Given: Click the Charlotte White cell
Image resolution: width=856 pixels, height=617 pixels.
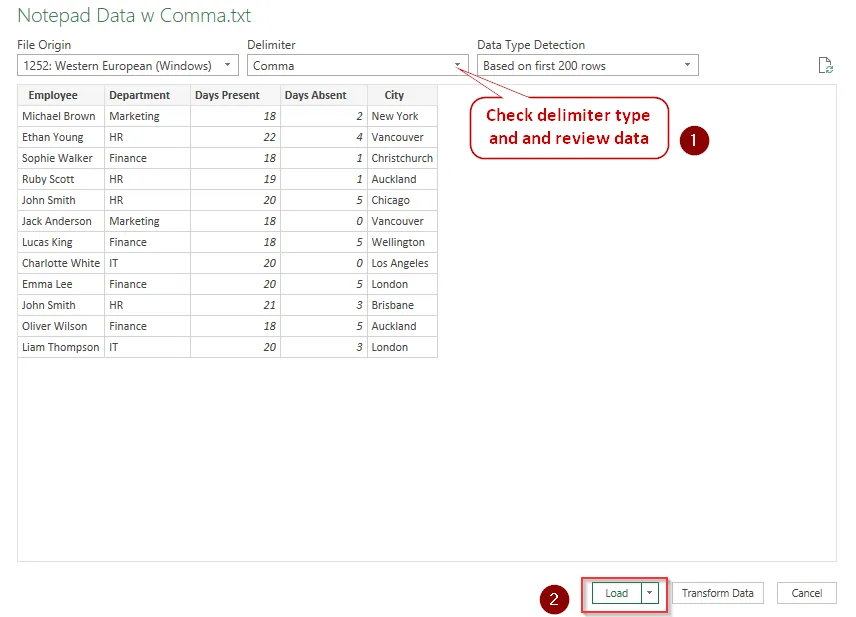Looking at the screenshot, I should coord(61,263).
